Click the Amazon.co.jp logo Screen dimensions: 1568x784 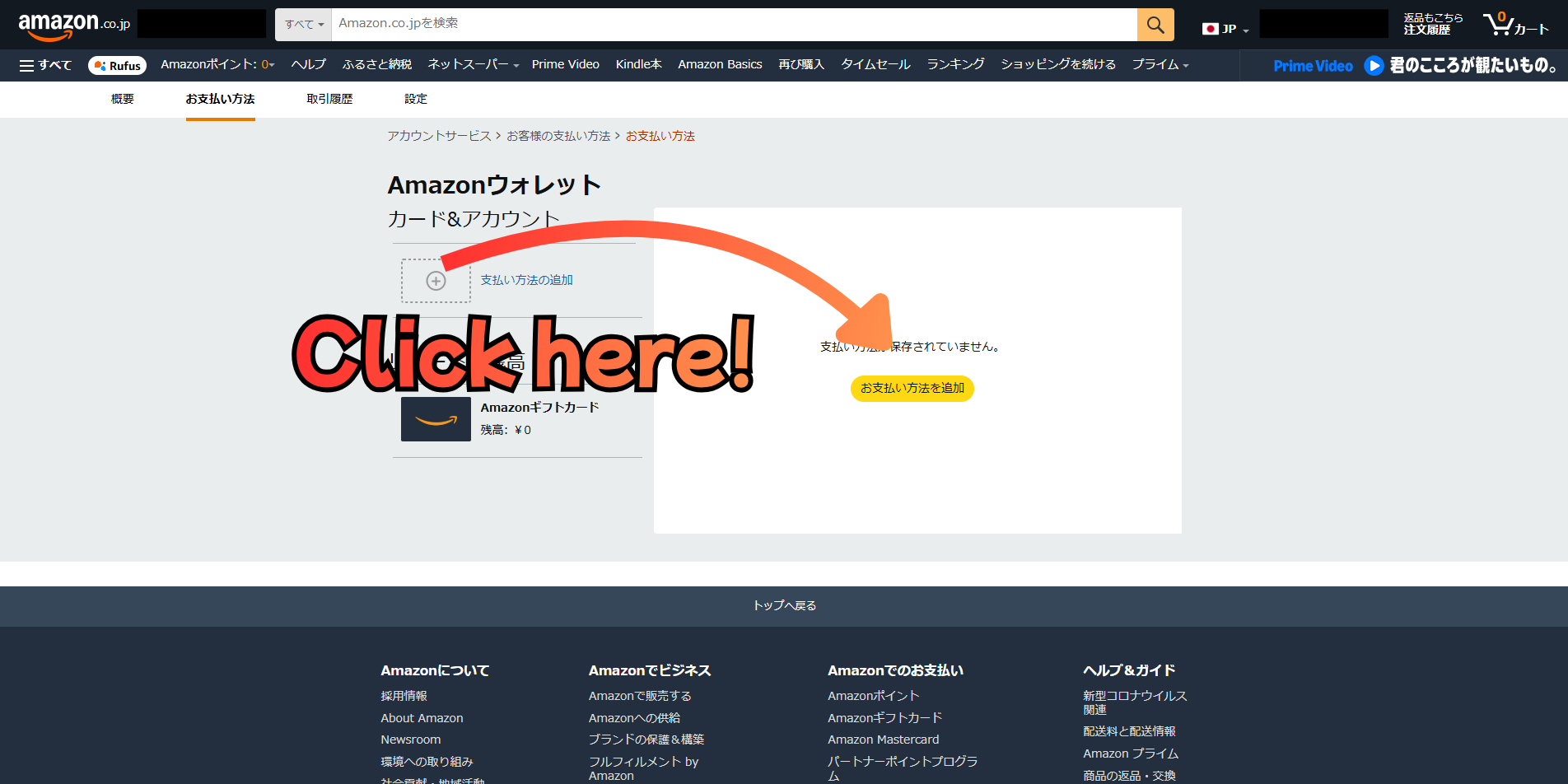(74, 26)
